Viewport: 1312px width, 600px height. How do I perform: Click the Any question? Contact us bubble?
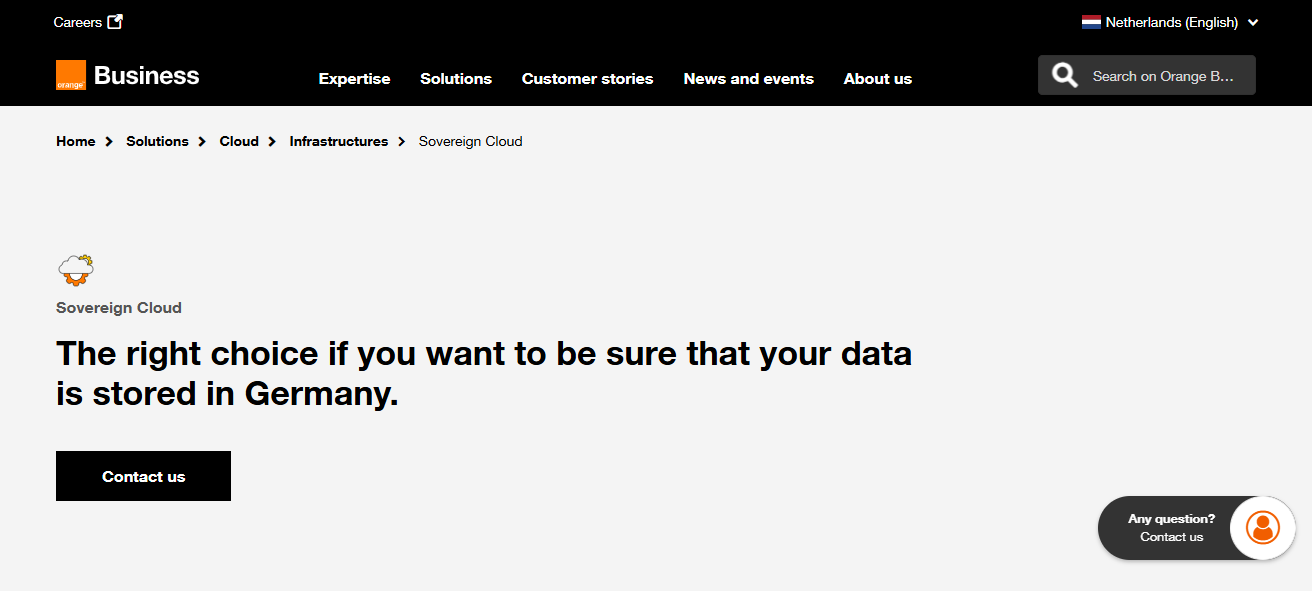pos(1171,528)
